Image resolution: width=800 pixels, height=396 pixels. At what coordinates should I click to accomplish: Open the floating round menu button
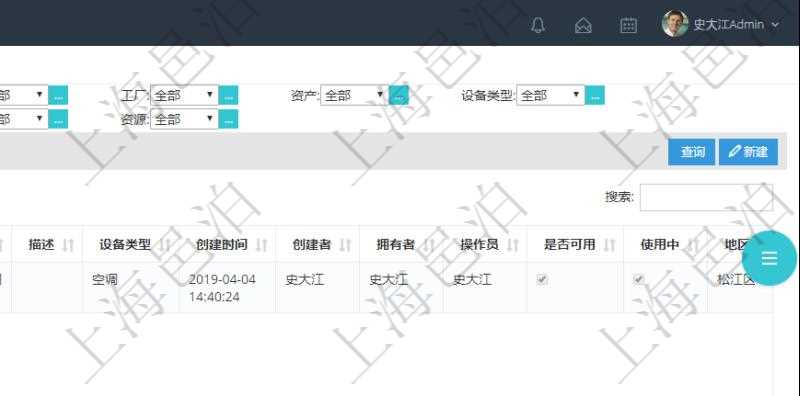point(769,258)
